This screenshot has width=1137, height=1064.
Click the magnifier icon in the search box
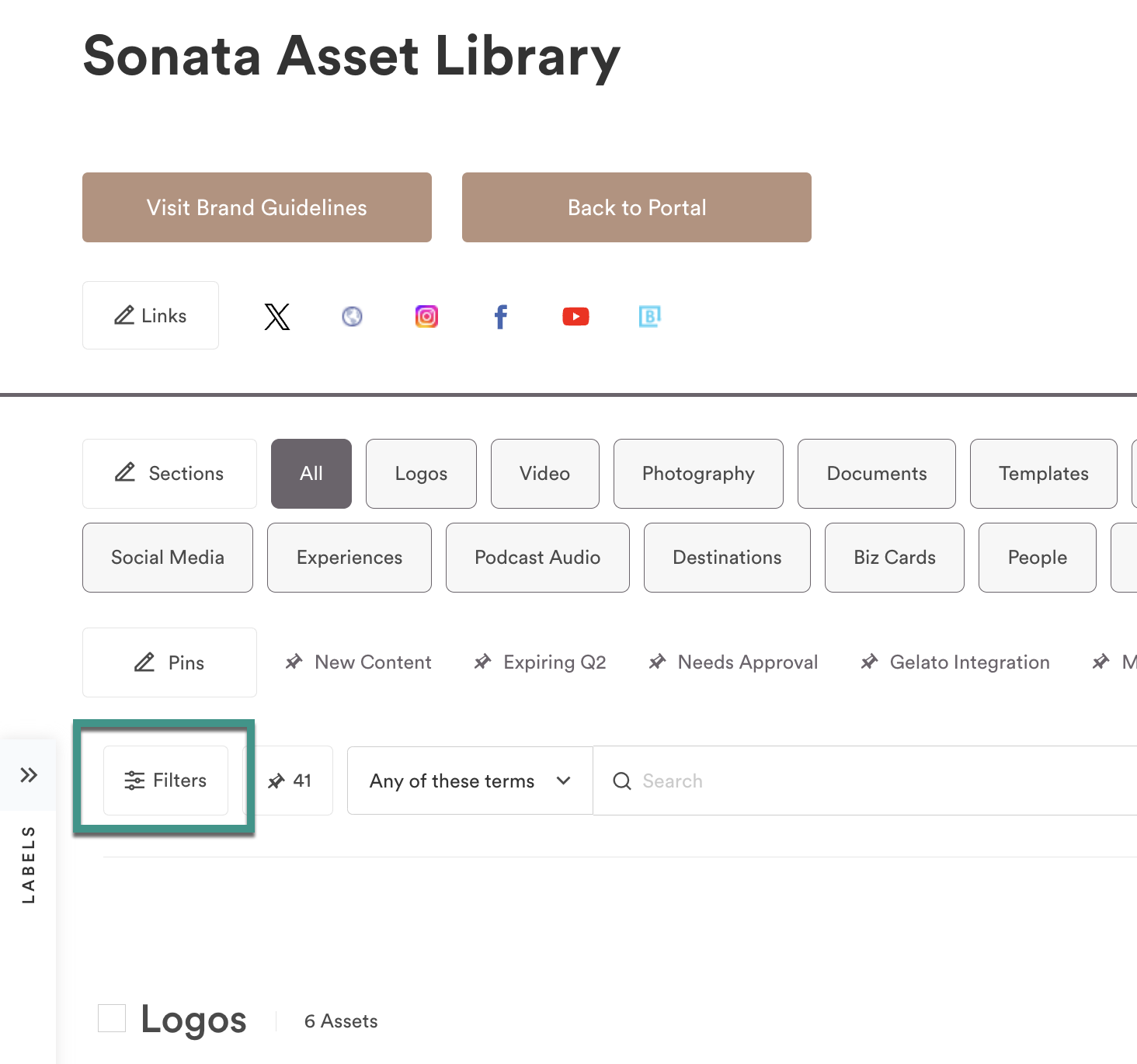point(622,781)
